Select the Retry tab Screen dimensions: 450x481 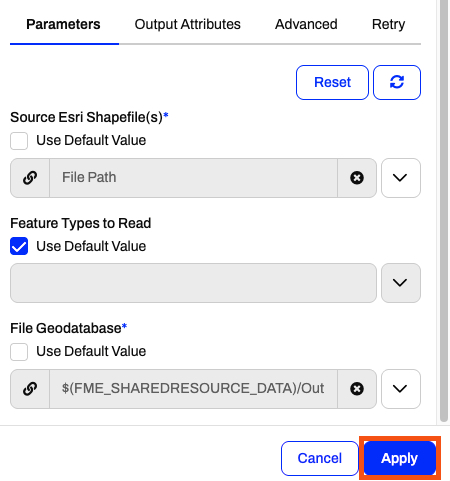click(x=388, y=24)
